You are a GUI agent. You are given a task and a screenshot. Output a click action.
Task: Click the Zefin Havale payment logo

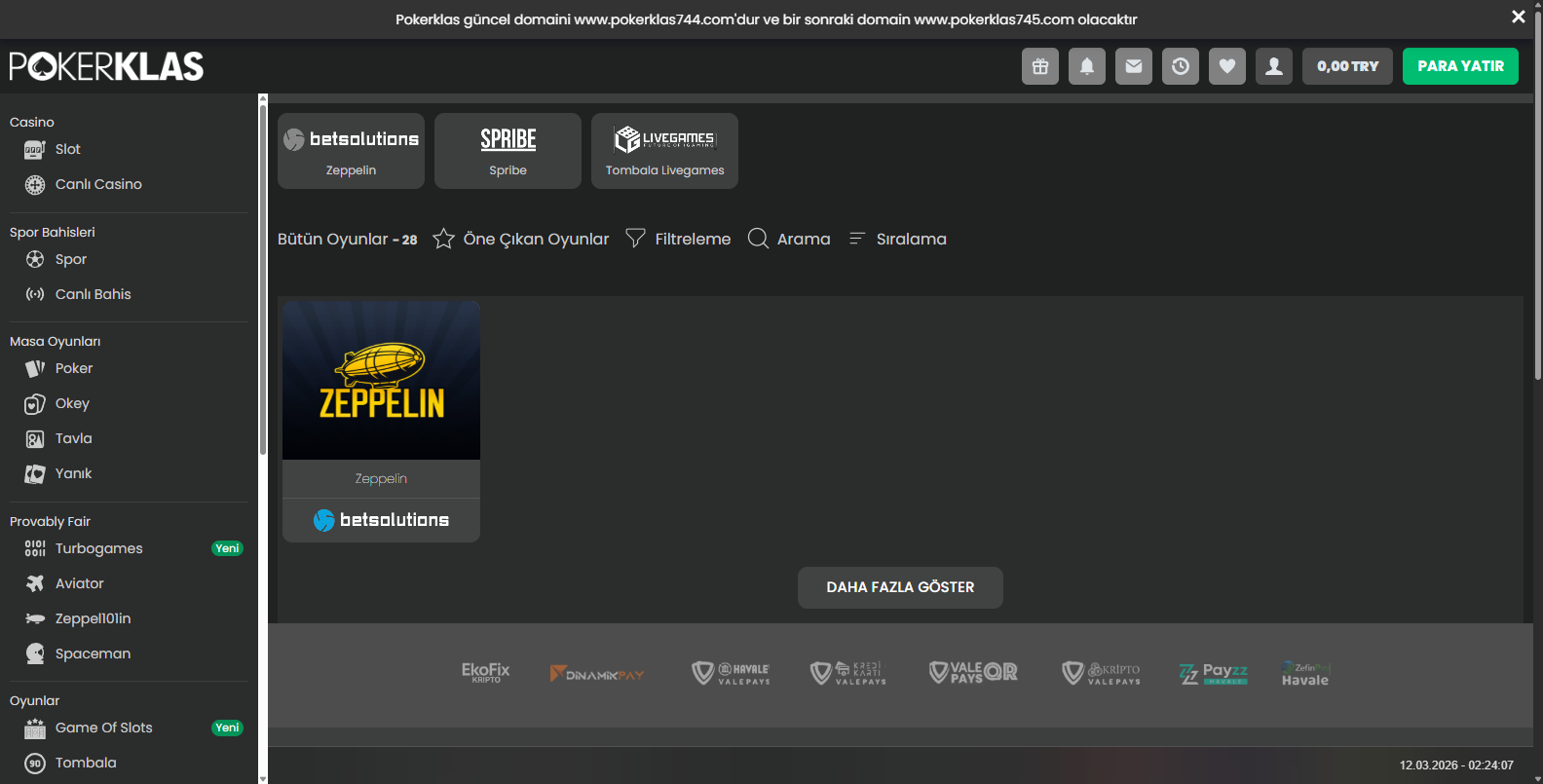(x=1305, y=674)
